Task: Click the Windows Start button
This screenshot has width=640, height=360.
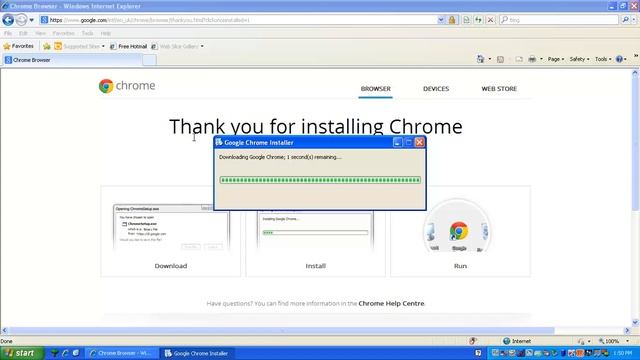Action: coord(21,353)
